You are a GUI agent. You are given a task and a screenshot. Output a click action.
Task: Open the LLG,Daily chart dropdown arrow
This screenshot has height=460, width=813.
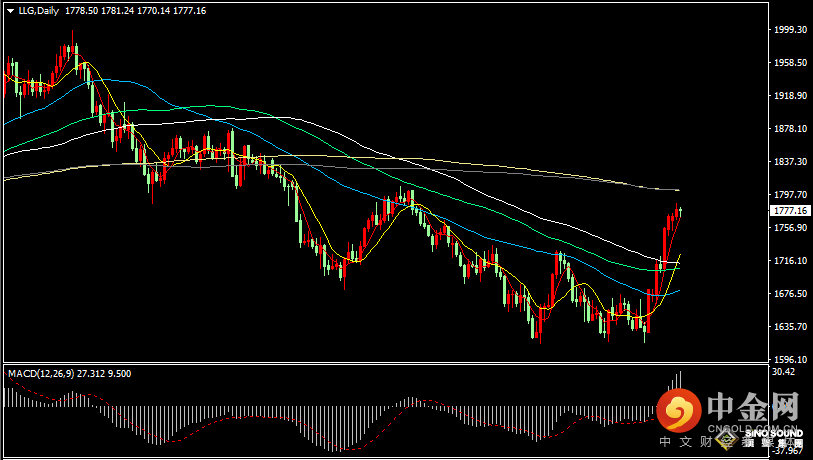coord(10,11)
